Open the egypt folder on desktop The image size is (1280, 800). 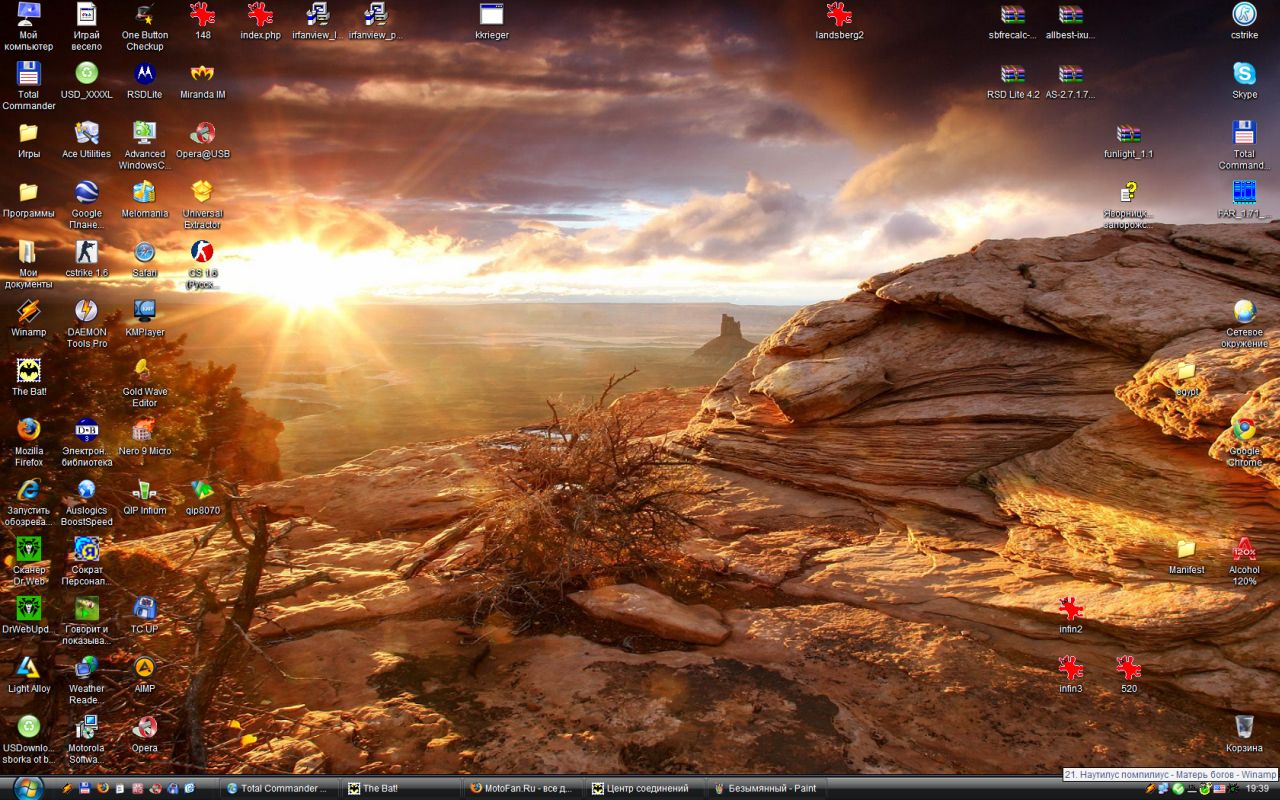point(1187,378)
